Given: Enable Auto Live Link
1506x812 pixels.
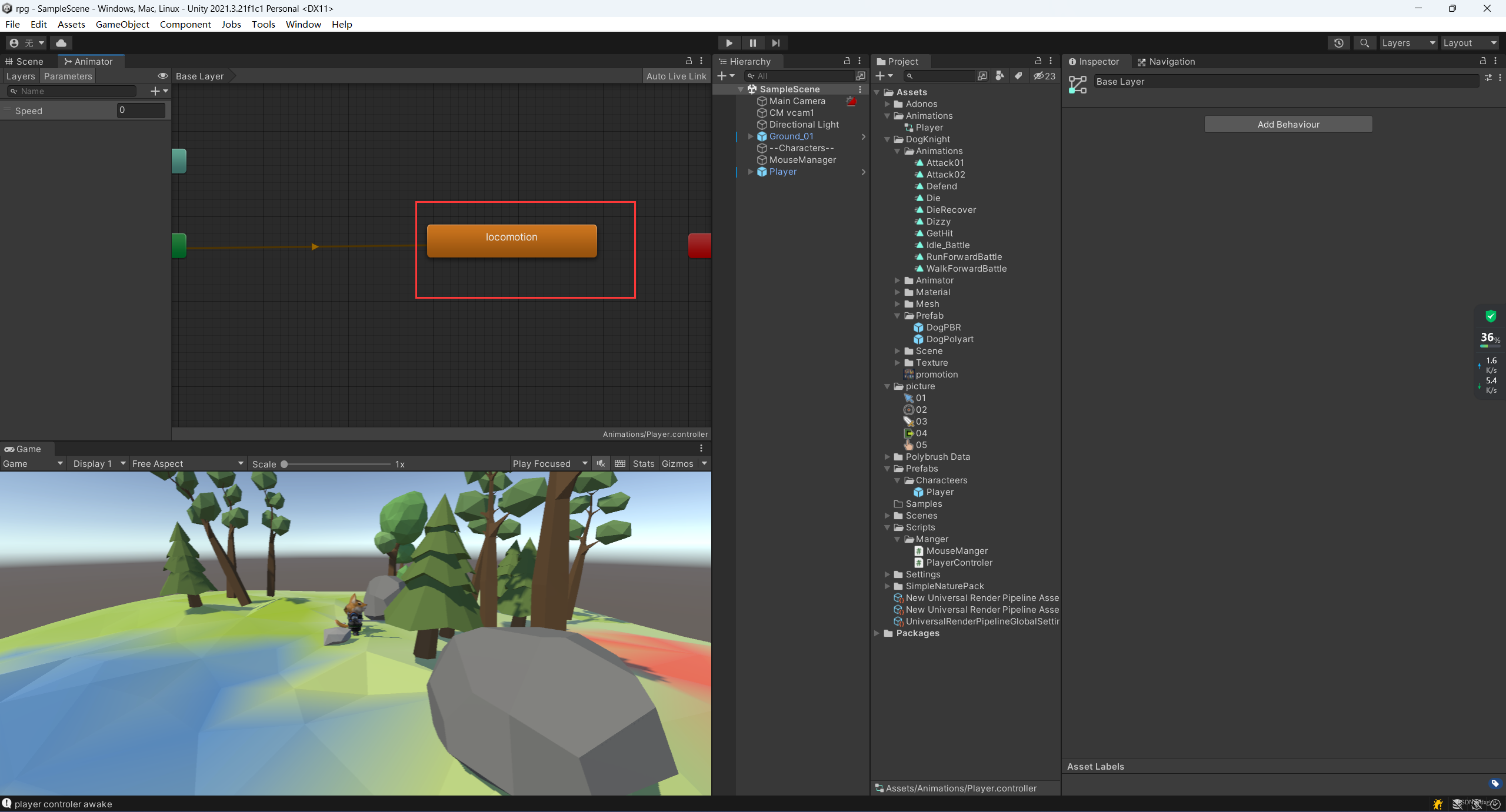Looking at the screenshot, I should click(x=676, y=76).
